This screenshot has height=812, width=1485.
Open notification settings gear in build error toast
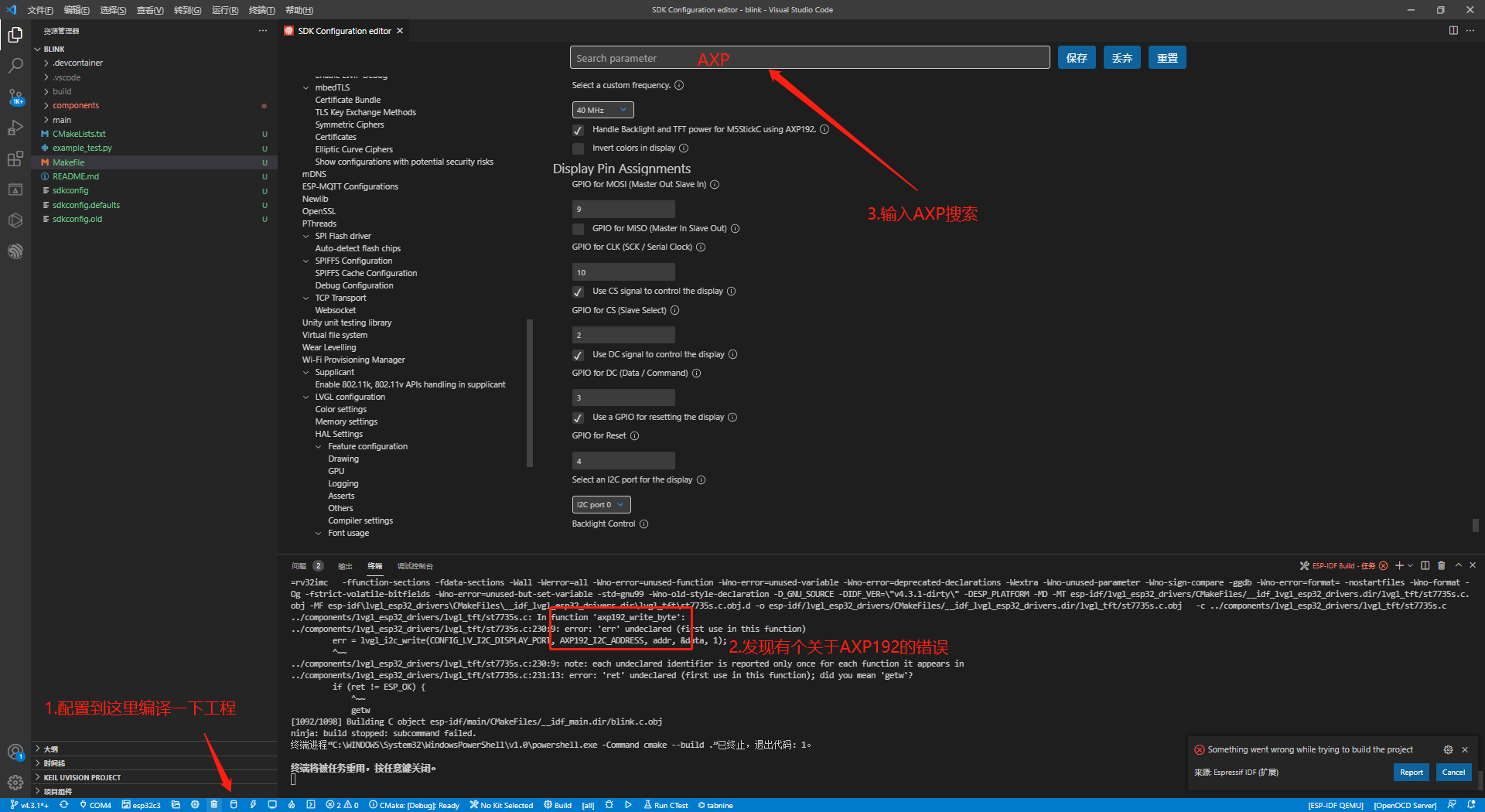tap(1448, 749)
